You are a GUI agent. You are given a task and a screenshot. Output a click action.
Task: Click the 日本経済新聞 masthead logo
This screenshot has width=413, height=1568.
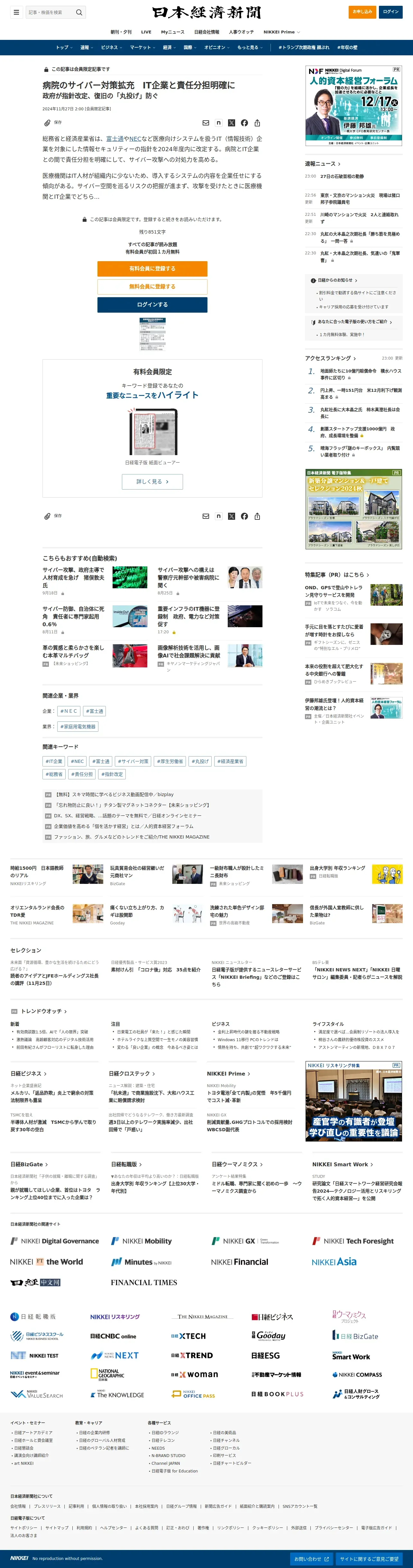[x=206, y=12]
